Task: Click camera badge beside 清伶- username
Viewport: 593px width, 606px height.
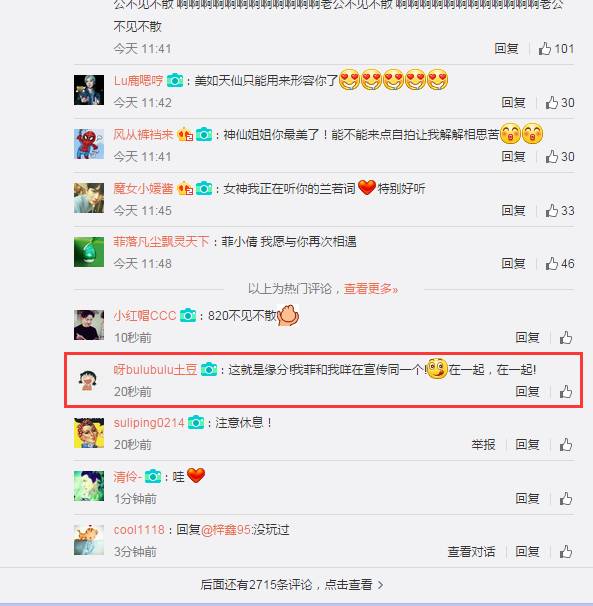Action: tap(153, 477)
